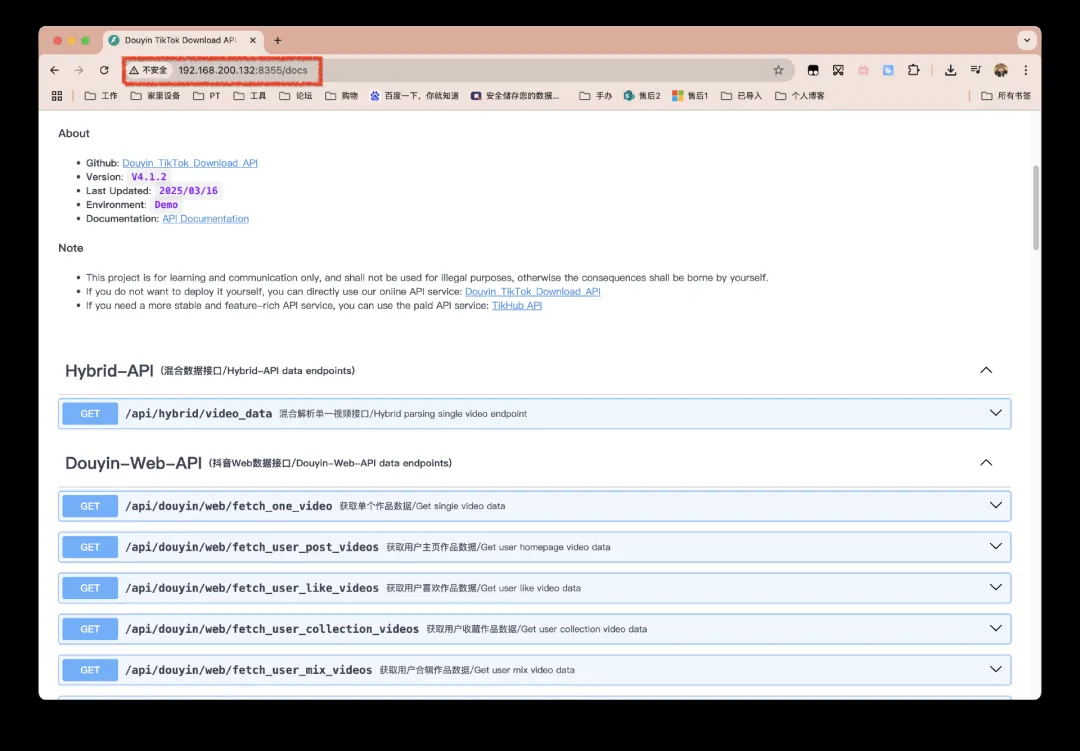1080x751 pixels.
Task: Open the browser downloads icon
Action: (x=950, y=70)
